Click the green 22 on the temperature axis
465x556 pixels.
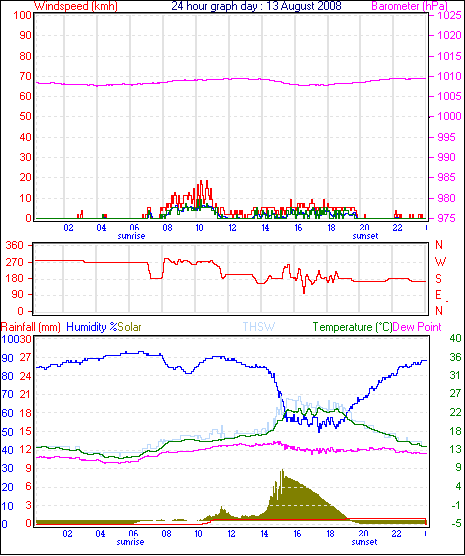455,412
